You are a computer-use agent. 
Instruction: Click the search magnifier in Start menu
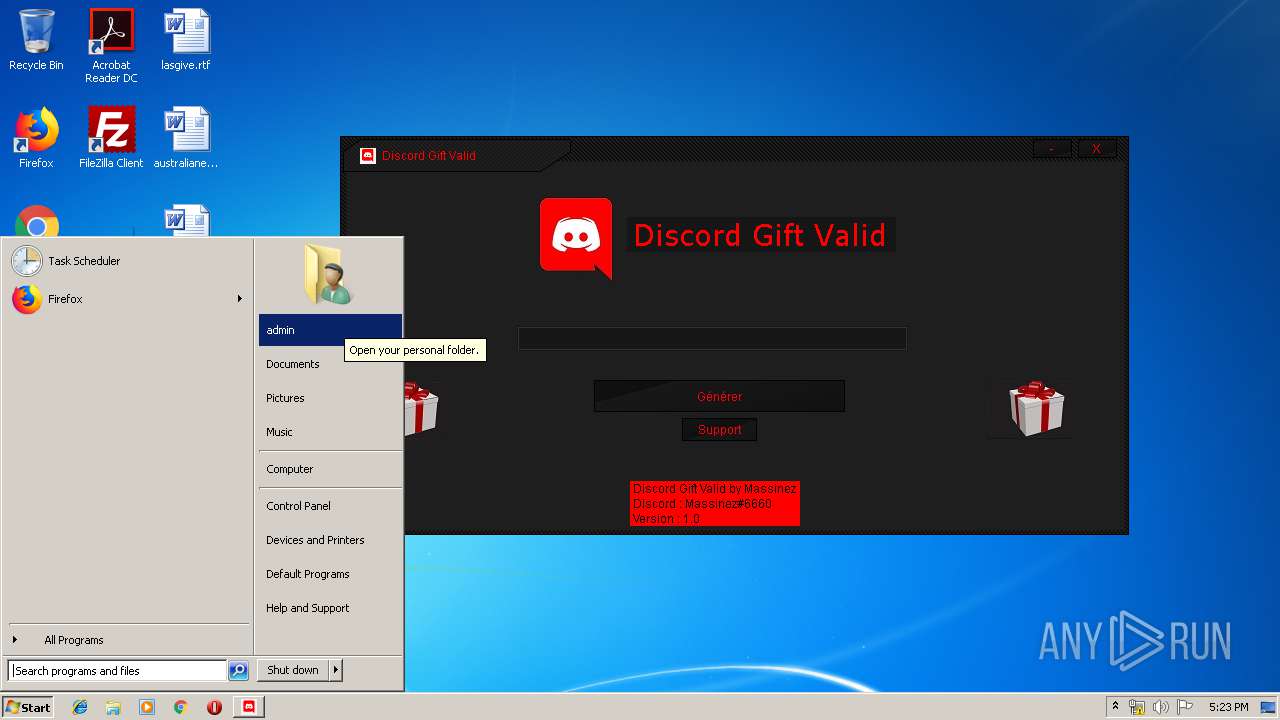[238, 671]
